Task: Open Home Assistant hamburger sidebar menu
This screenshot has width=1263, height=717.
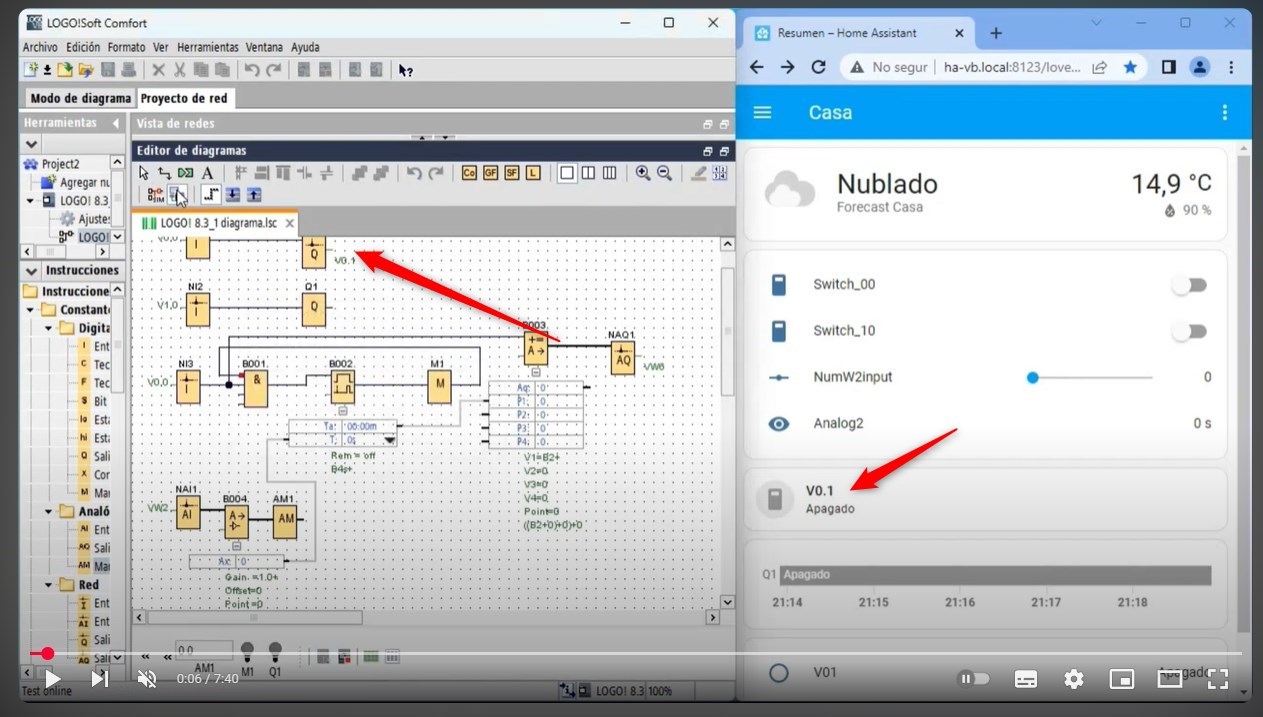Action: click(x=762, y=112)
